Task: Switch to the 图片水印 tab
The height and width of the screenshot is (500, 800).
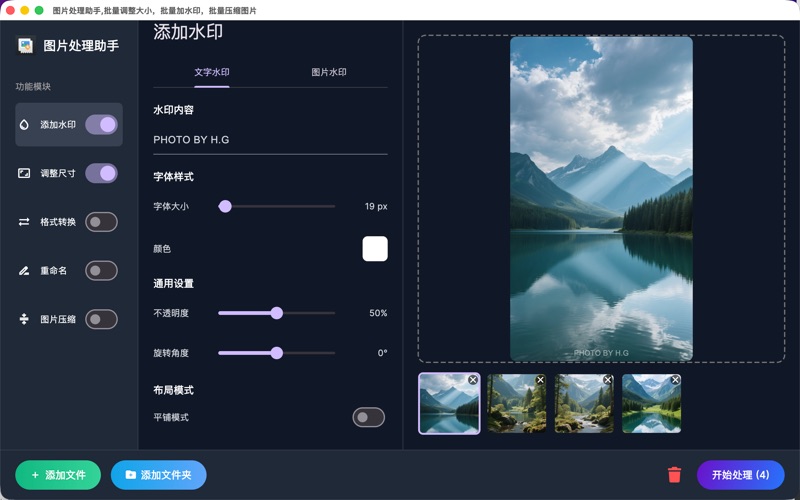Action: [x=329, y=72]
